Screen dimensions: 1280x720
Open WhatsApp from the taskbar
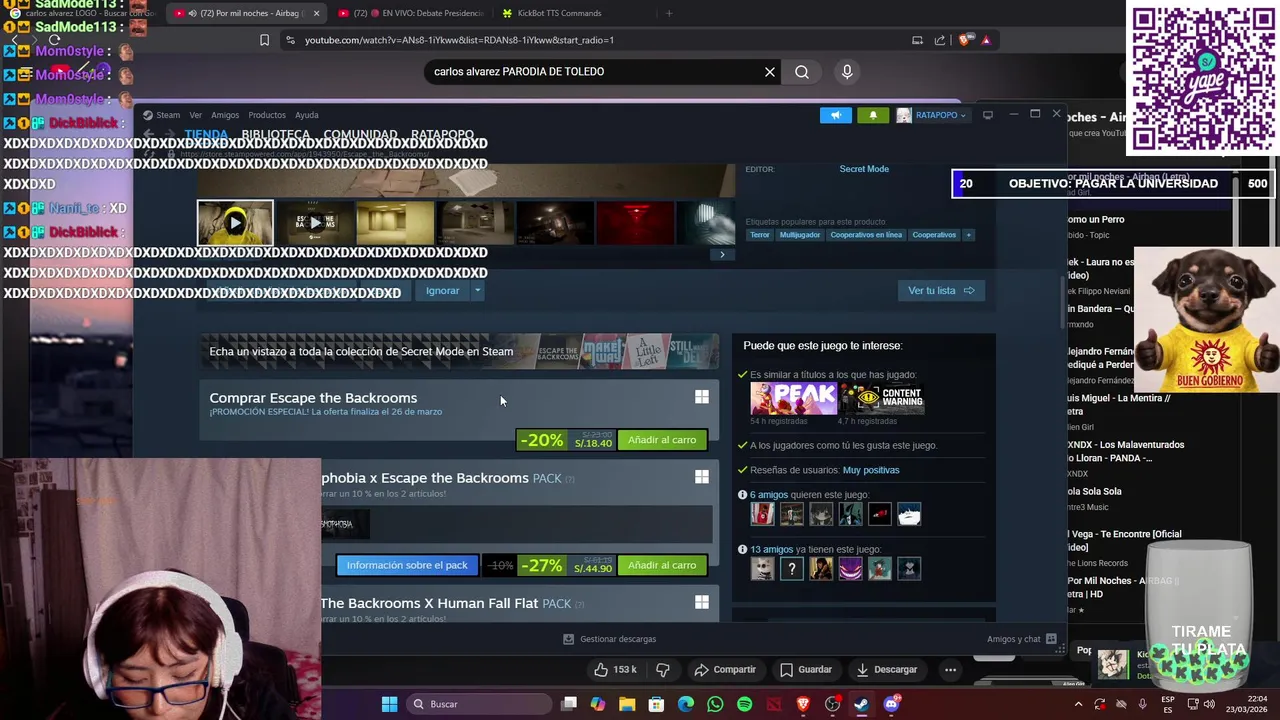pyautogui.click(x=715, y=704)
